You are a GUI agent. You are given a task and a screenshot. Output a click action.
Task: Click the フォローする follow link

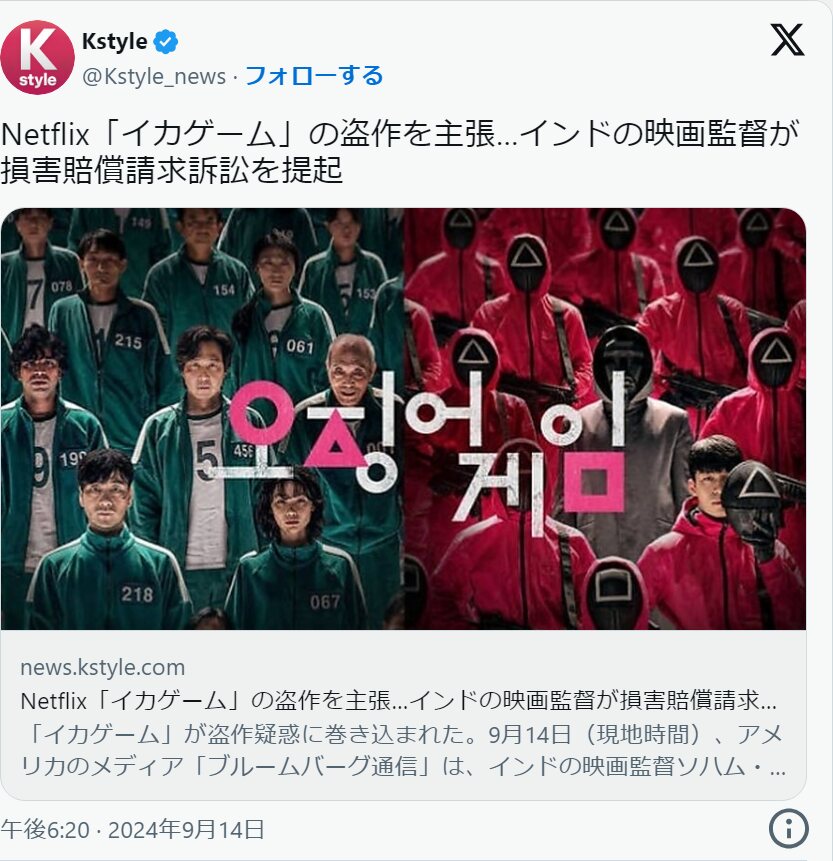tap(314, 76)
